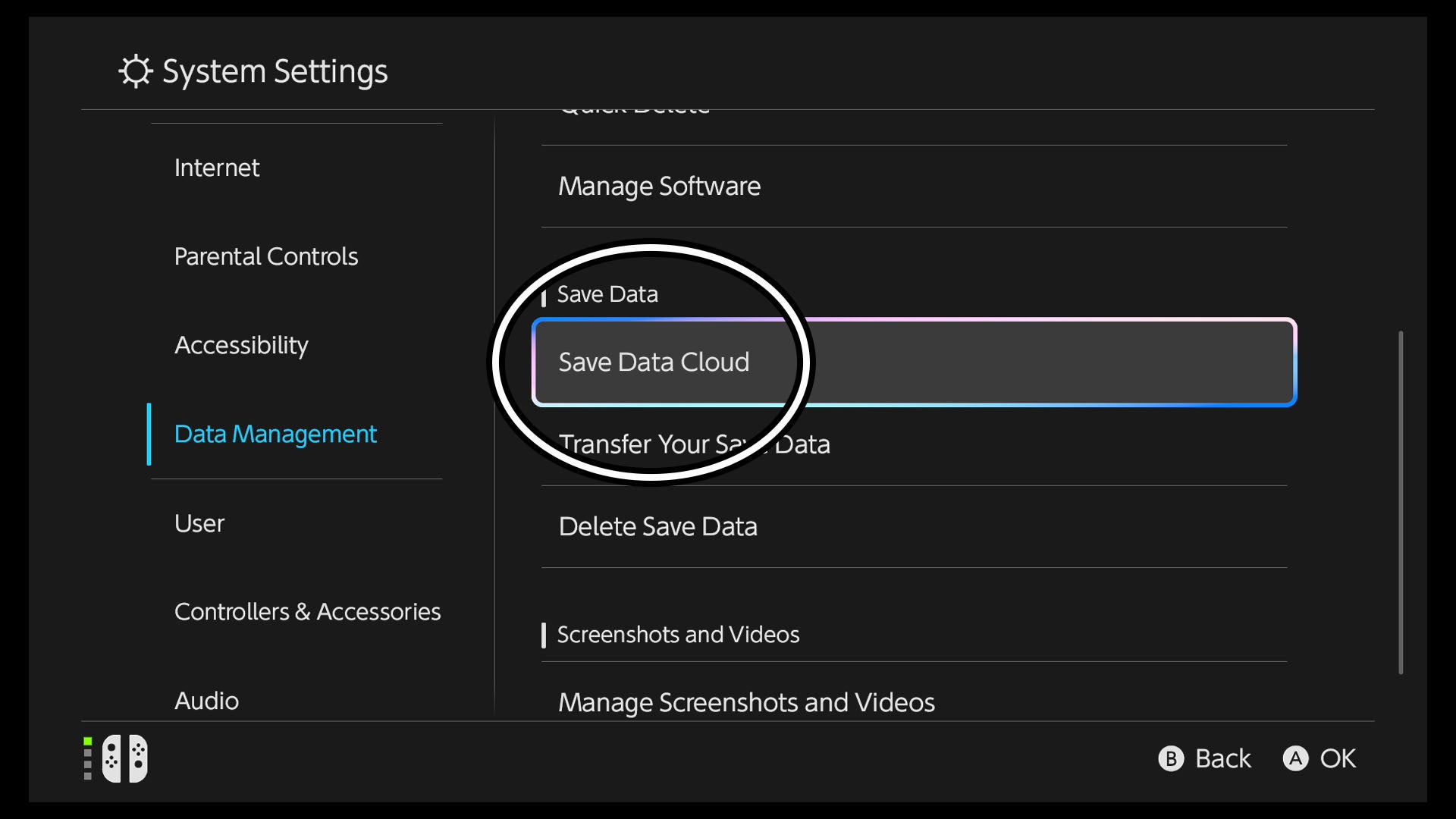This screenshot has height=819, width=1456.
Task: Select Parental Controls in the sidebar
Action: pyautogui.click(x=265, y=256)
